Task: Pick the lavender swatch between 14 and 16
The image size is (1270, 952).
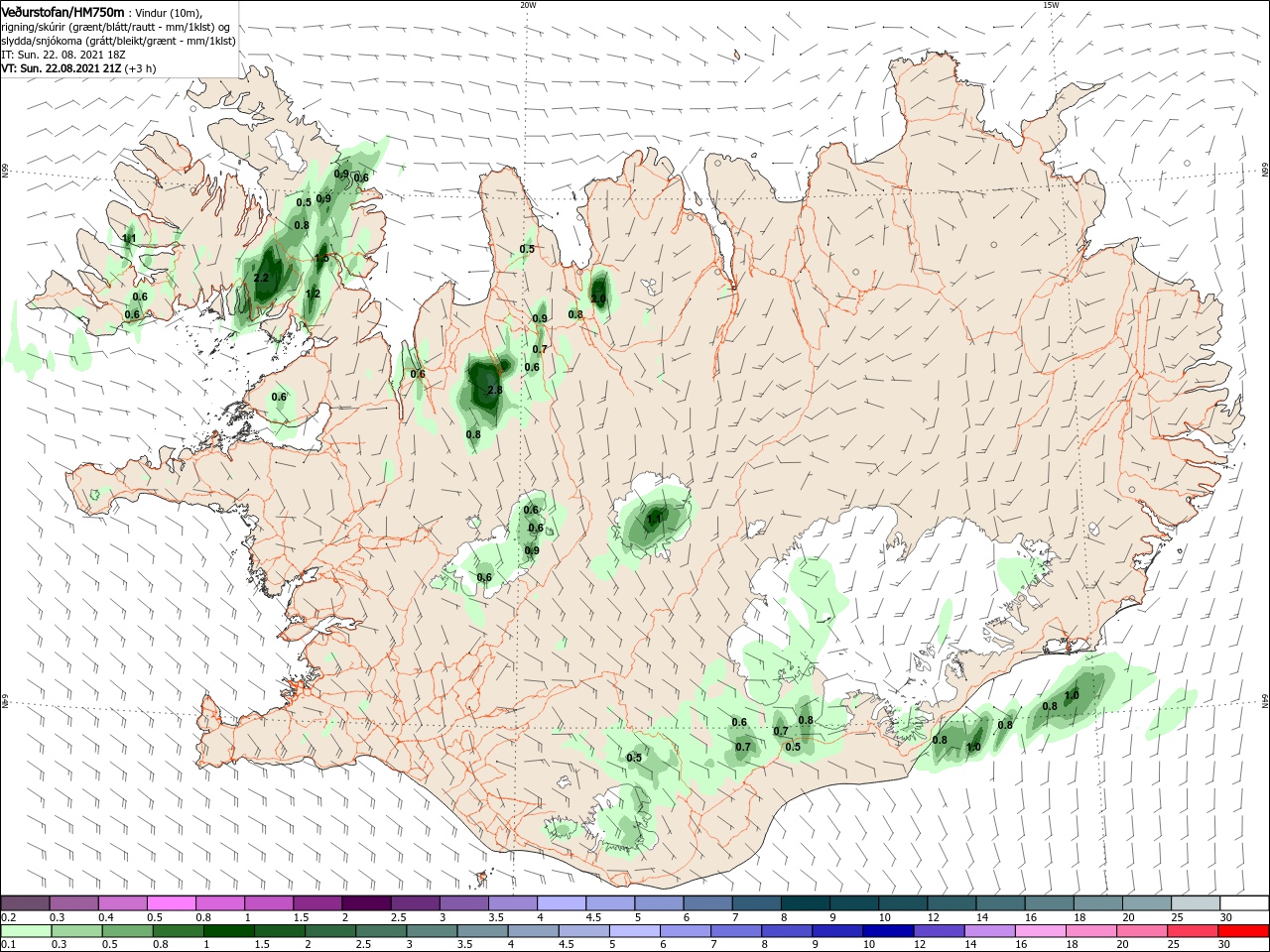Action: 989,931
